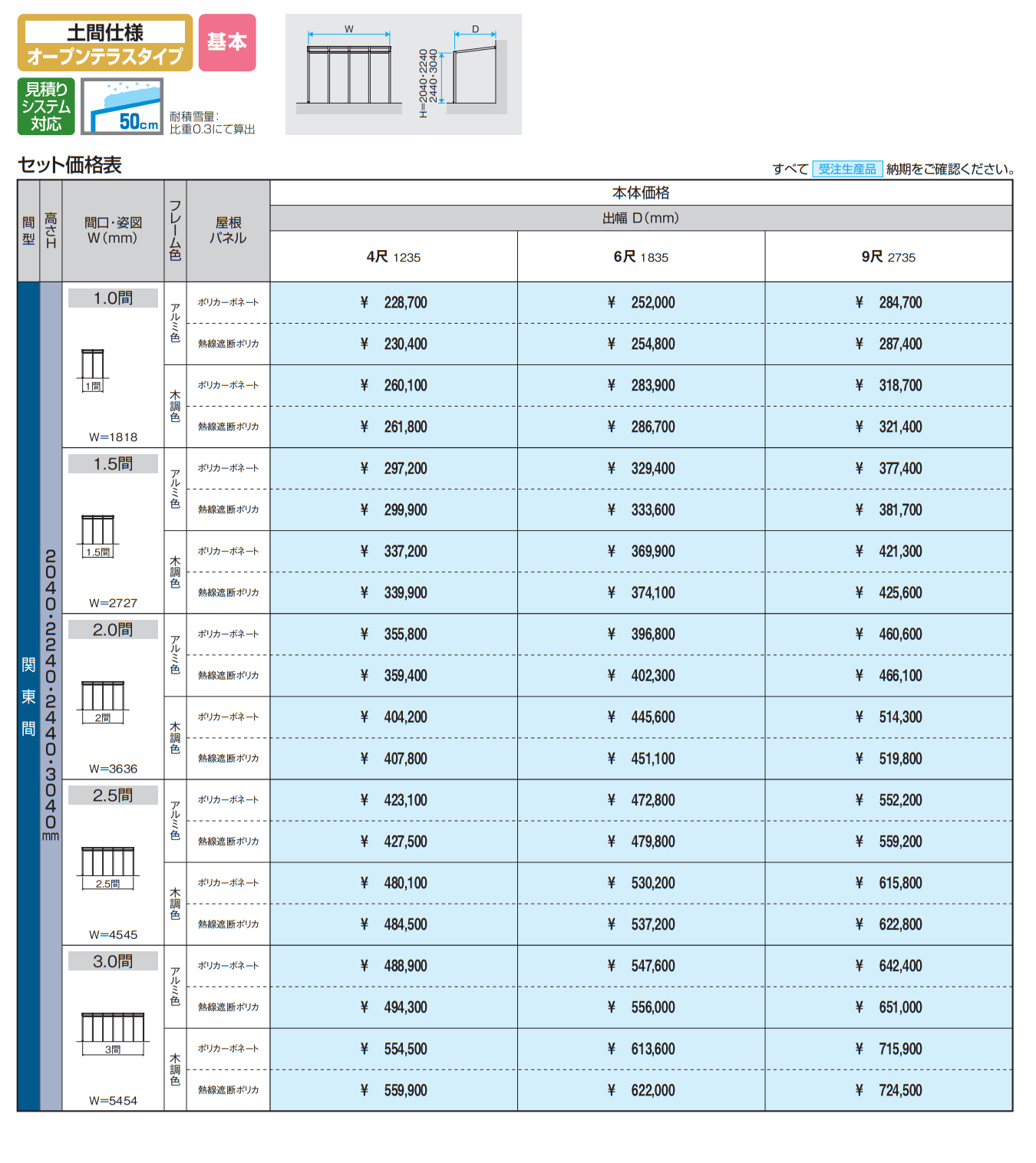Image resolution: width=1036 pixels, height=1163 pixels.
Task: Click the 50cm snow load icon
Action: tap(122, 107)
